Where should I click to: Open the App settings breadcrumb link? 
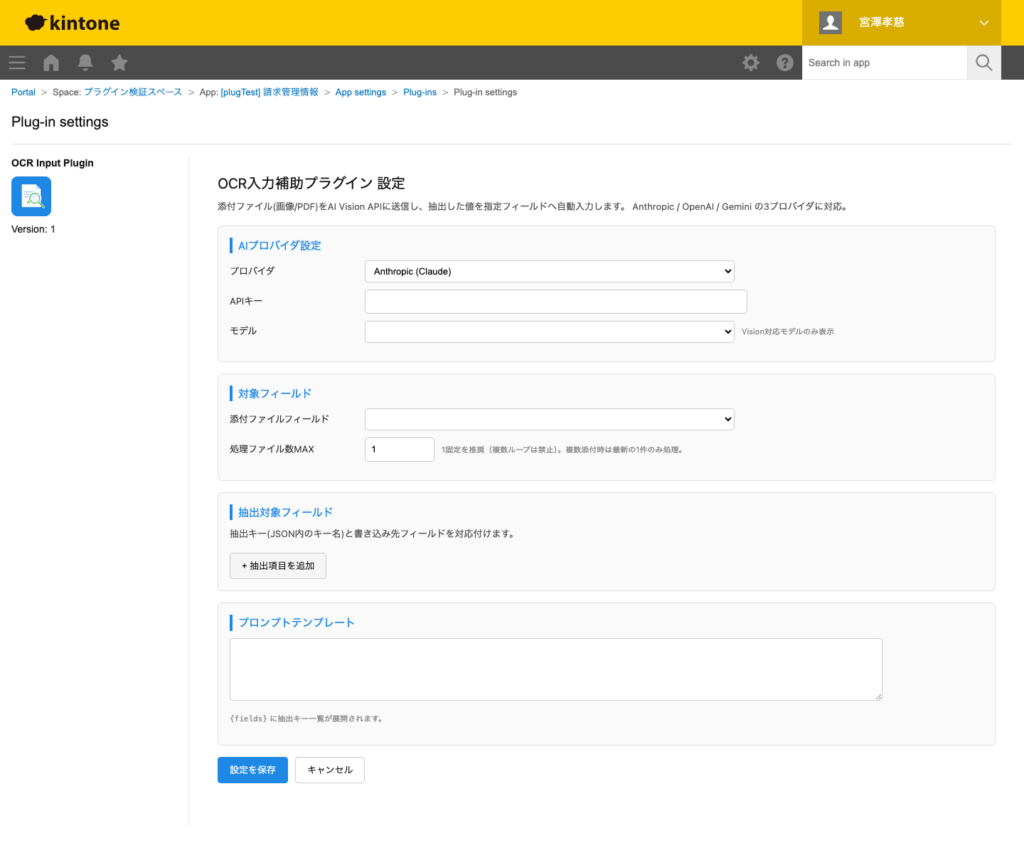click(360, 91)
